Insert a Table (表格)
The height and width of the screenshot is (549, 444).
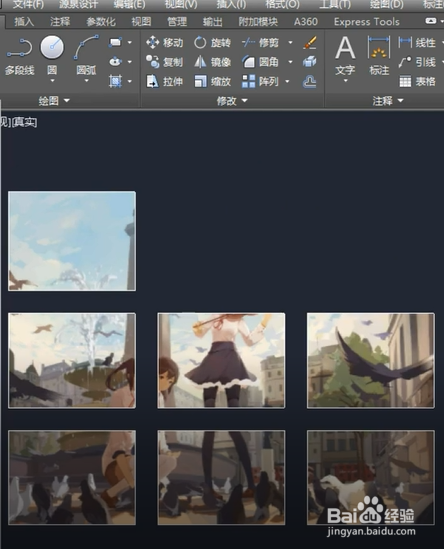point(417,81)
